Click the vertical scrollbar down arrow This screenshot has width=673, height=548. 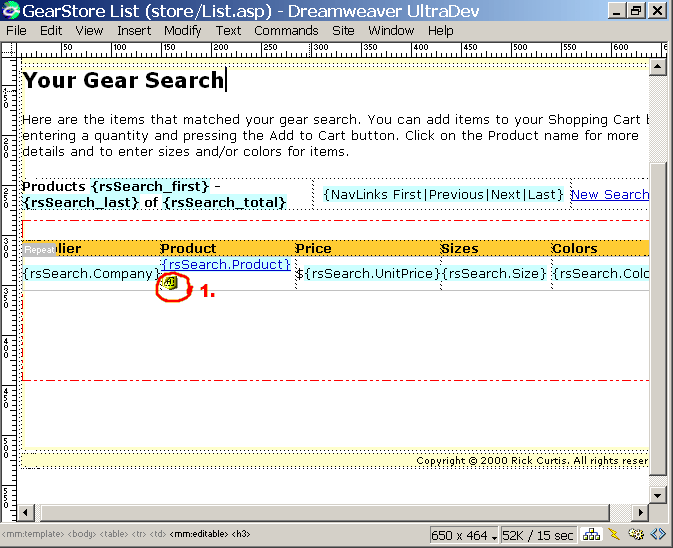[x=657, y=495]
